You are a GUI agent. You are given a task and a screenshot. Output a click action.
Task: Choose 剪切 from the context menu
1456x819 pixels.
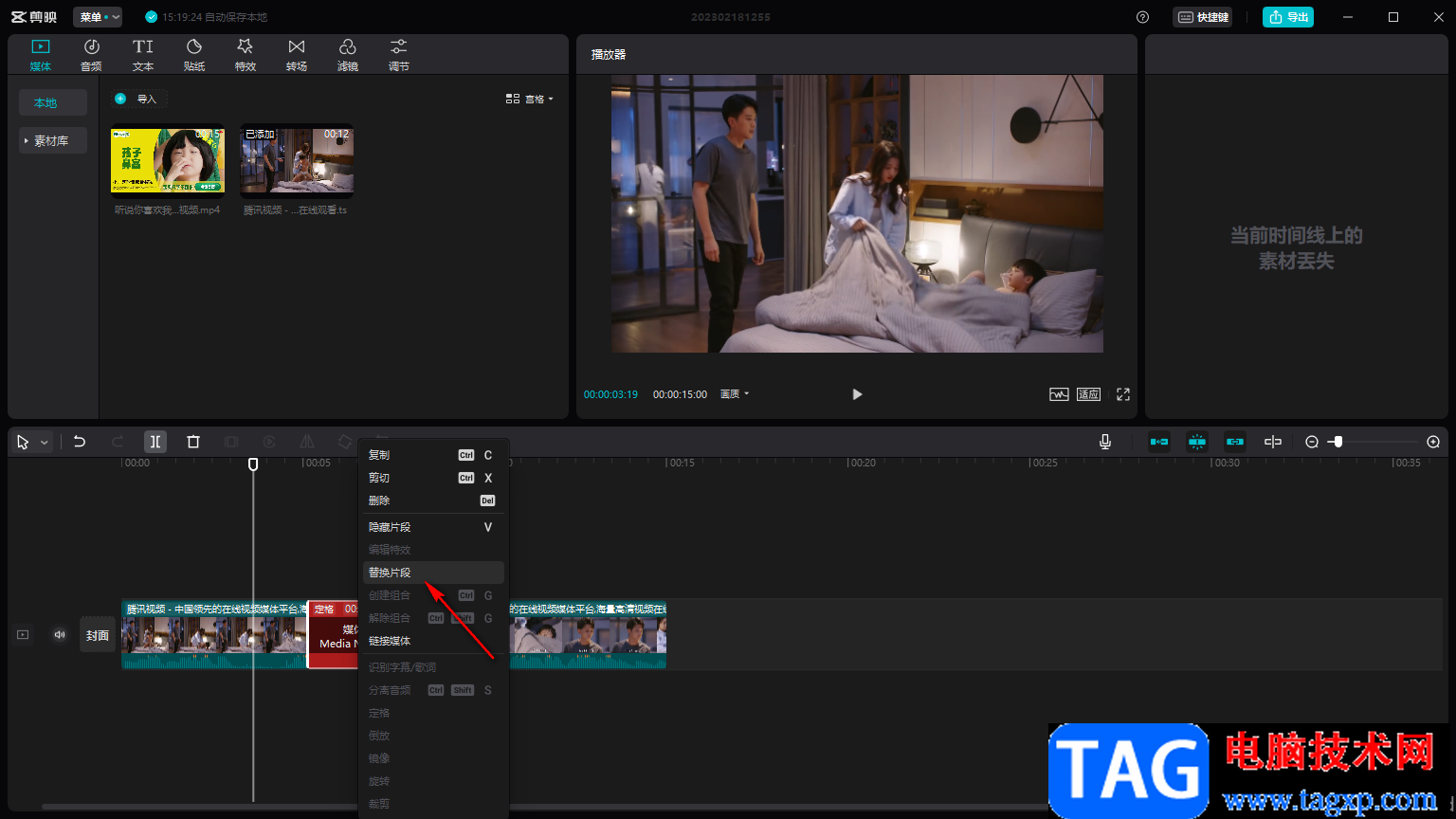(x=431, y=478)
